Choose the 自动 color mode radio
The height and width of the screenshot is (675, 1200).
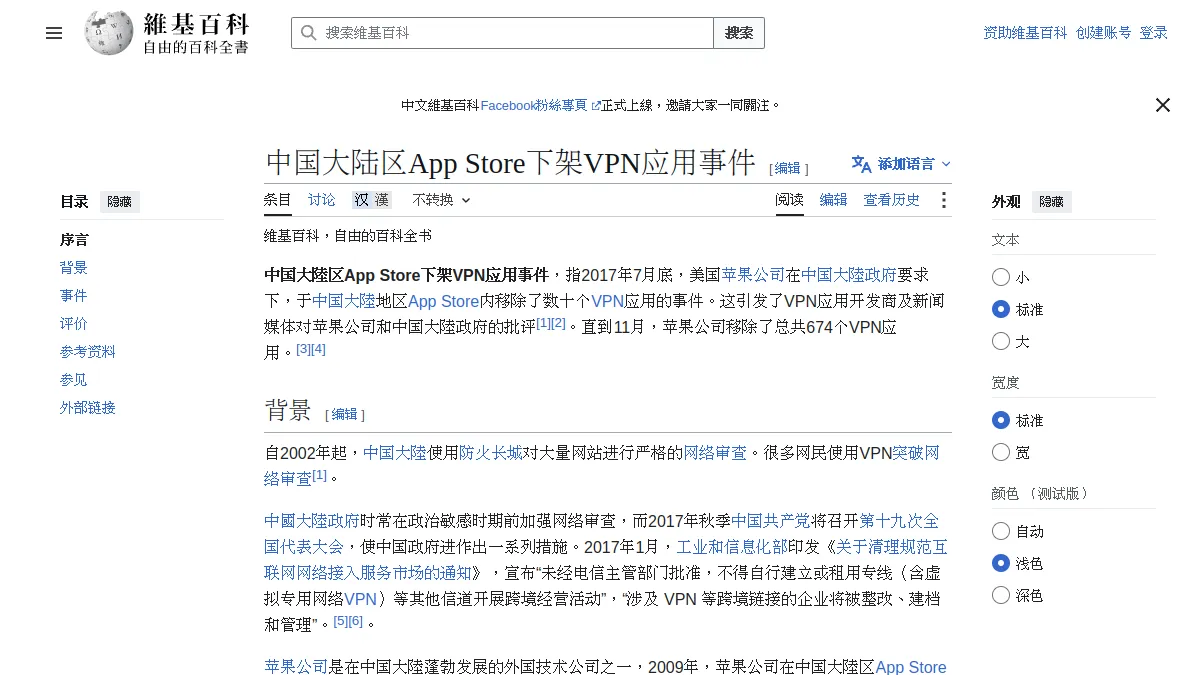(1001, 531)
